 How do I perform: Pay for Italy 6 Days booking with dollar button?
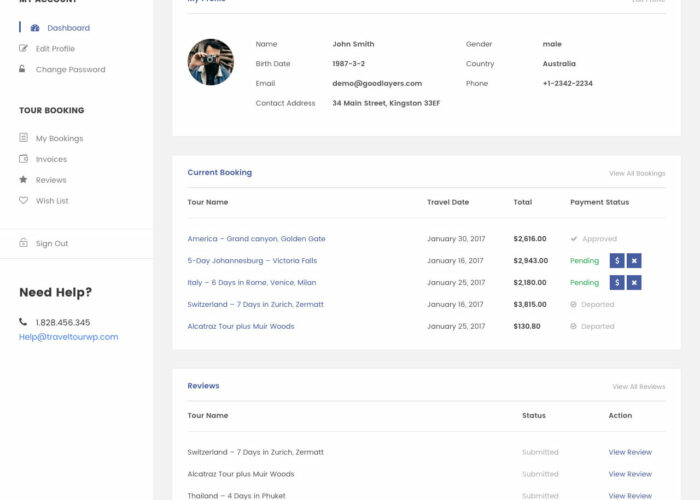pyautogui.click(x=617, y=283)
